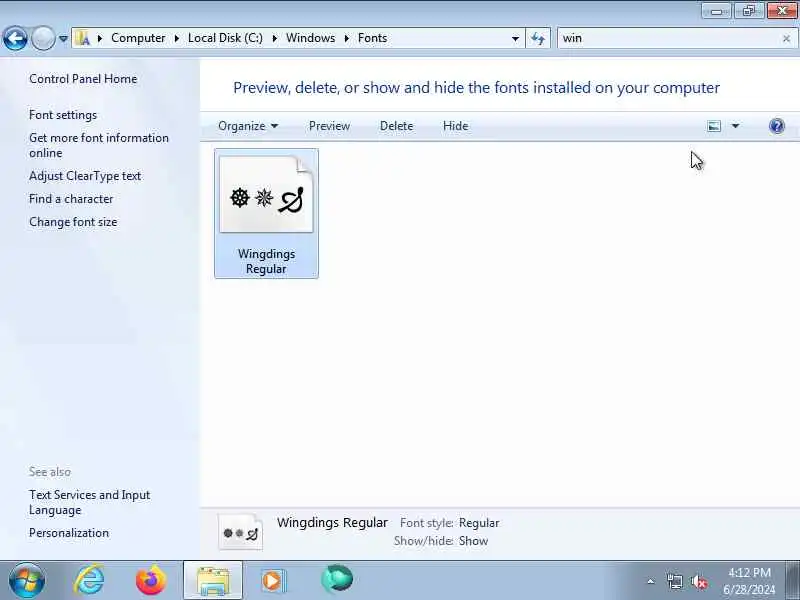Open the Windows Start menu
This screenshot has height=600, width=800.
click(27, 580)
